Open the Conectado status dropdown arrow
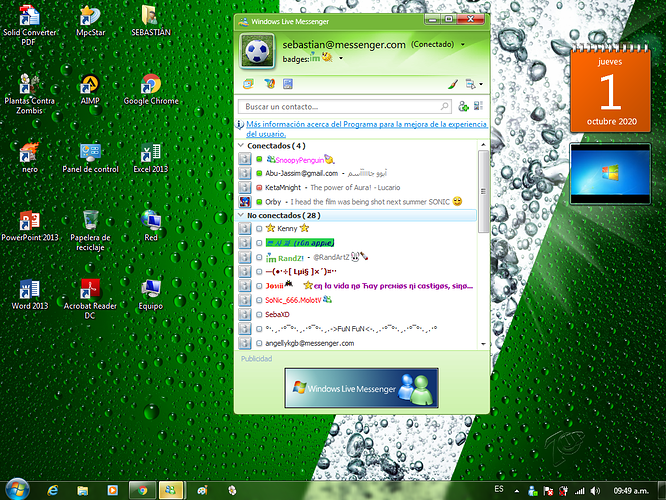666x500 pixels. 463,45
